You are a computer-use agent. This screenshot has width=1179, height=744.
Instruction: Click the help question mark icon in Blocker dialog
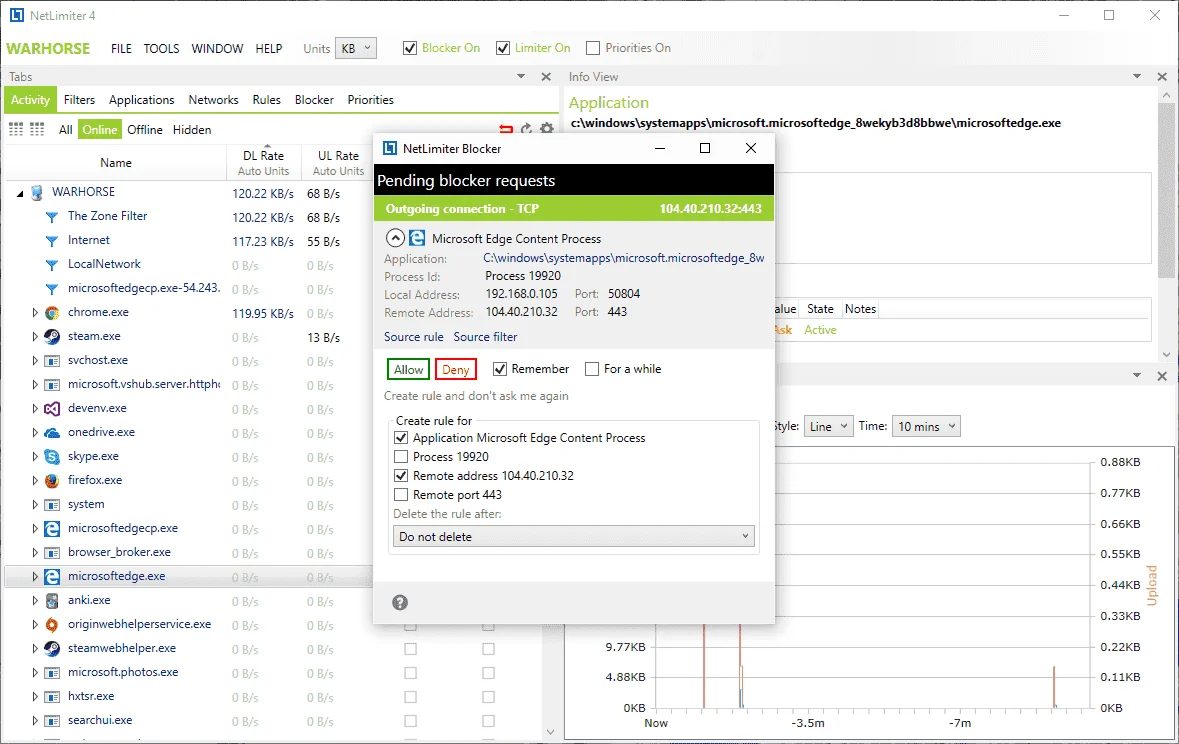[400, 603]
